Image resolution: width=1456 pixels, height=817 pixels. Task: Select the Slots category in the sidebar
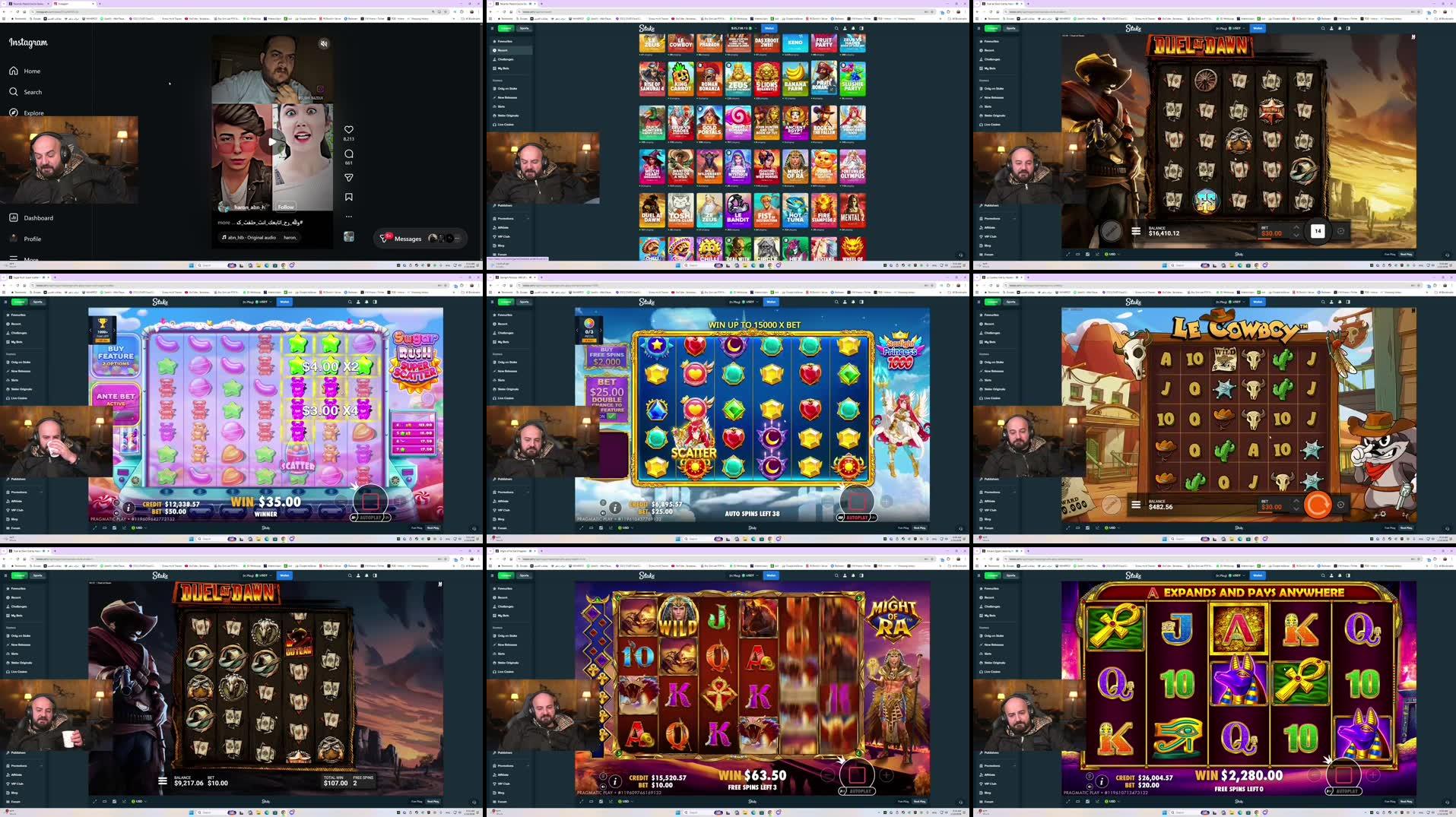tap(500, 106)
